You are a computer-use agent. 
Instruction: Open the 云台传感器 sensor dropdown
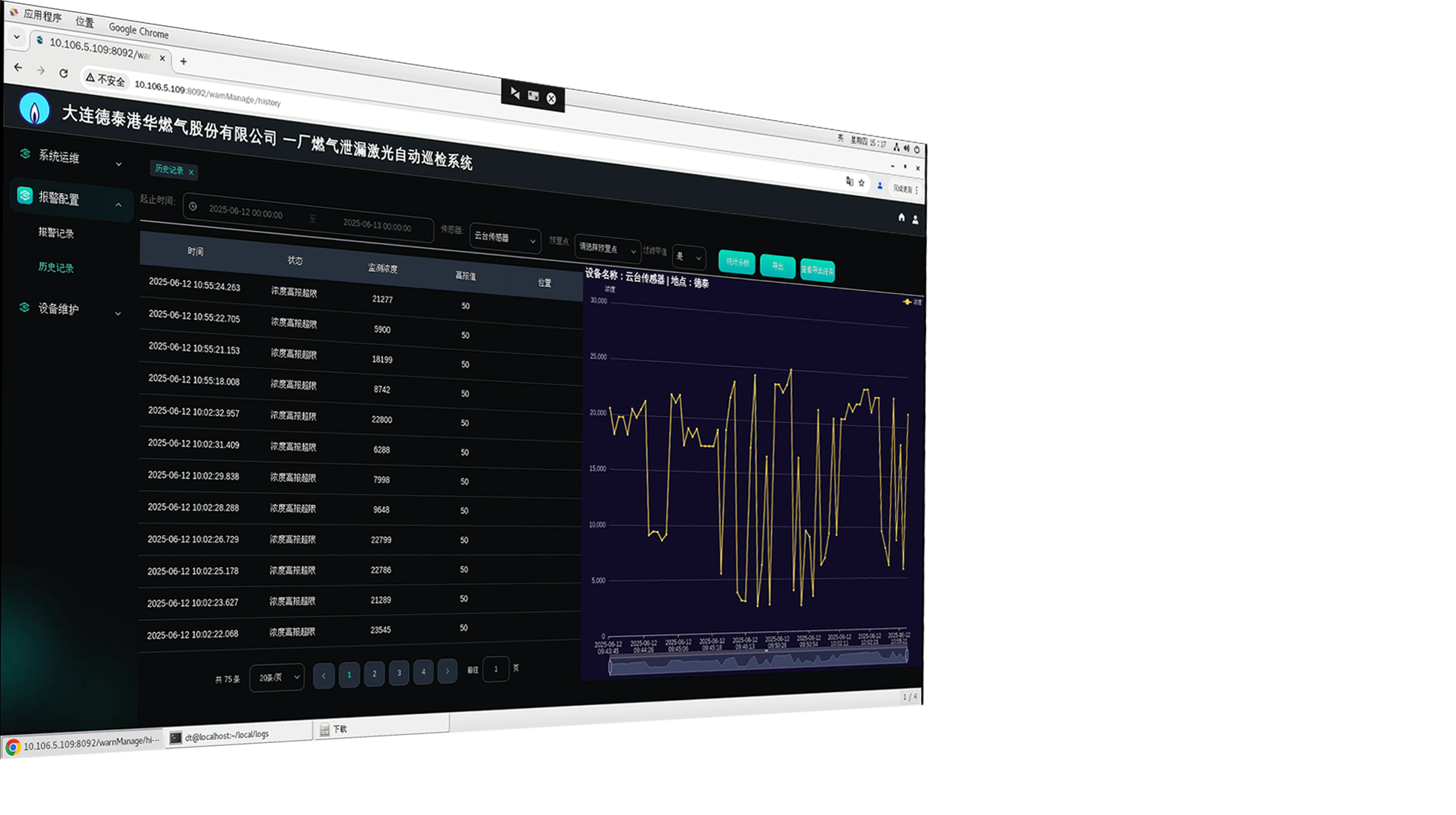tap(505, 239)
